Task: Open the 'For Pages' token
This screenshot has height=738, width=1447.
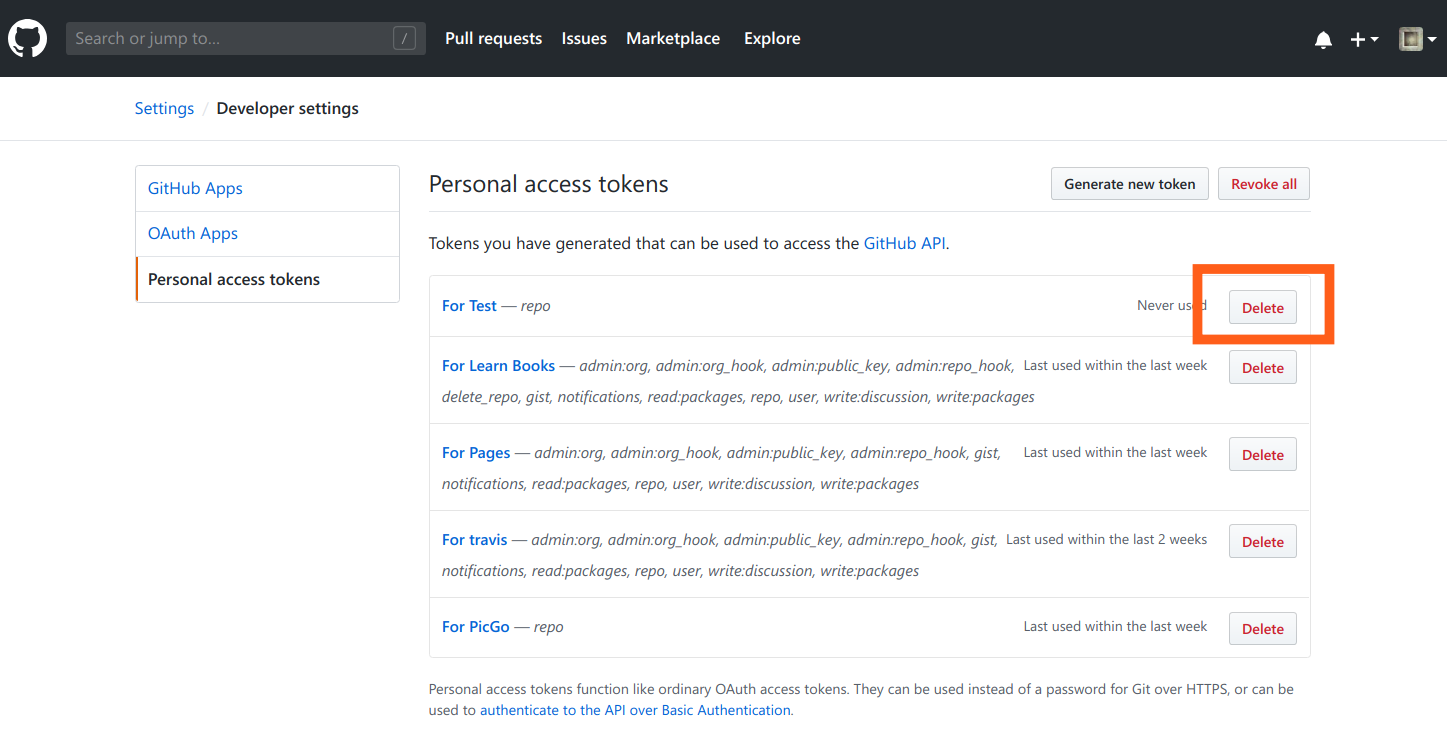Action: click(476, 453)
